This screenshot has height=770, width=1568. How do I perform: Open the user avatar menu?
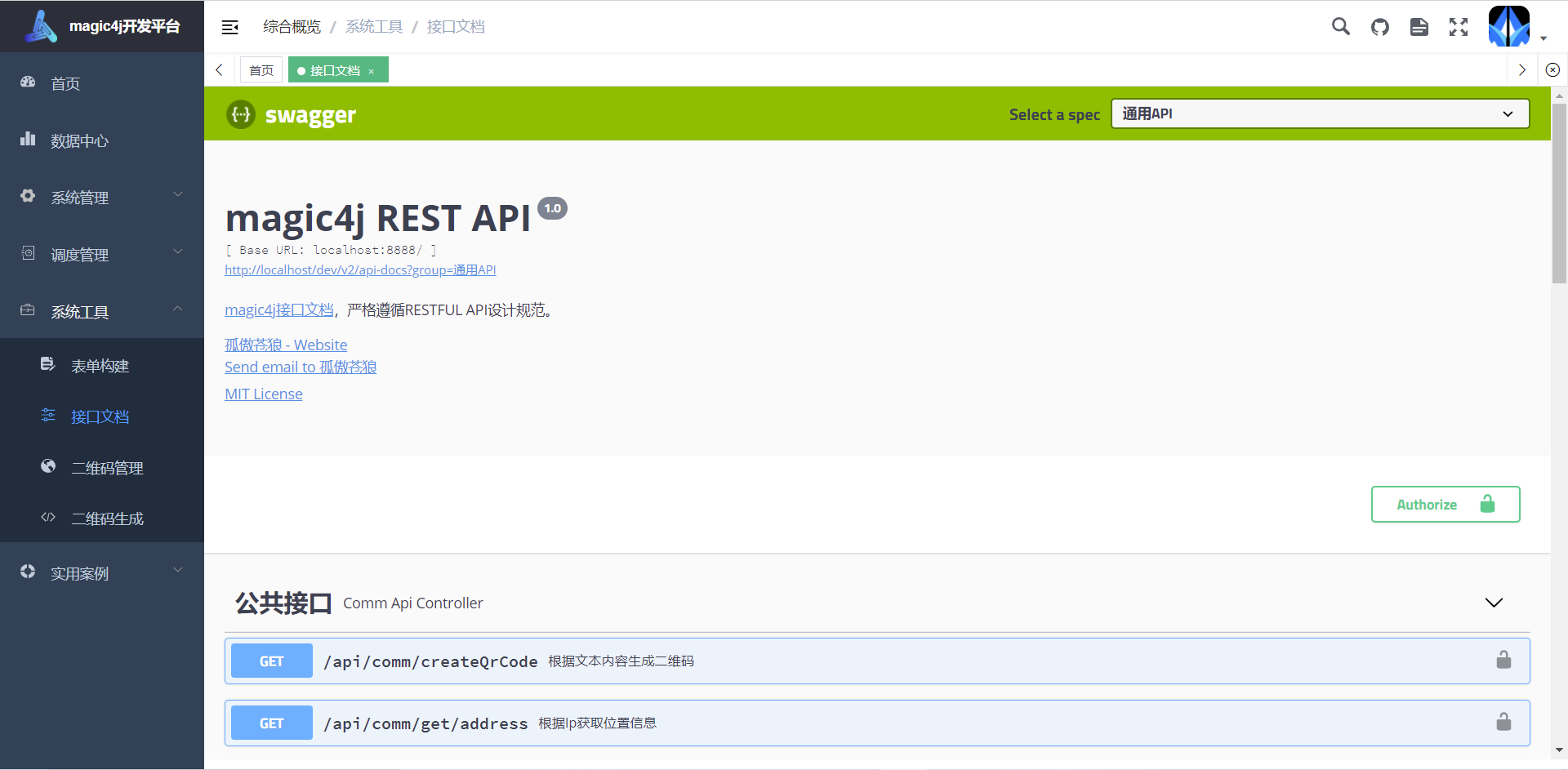pyautogui.click(x=1509, y=26)
